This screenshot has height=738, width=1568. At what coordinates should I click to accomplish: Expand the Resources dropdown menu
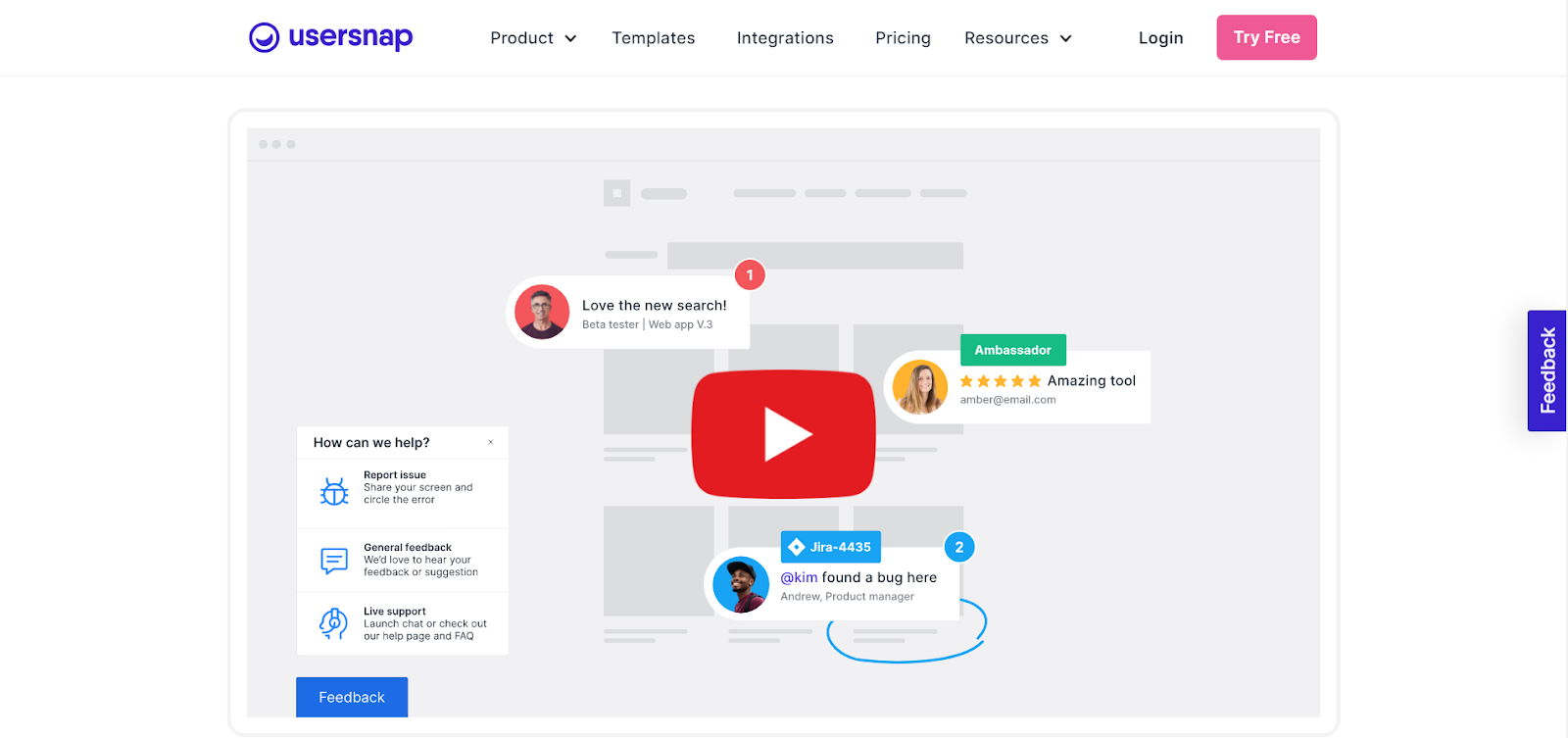click(x=1018, y=38)
